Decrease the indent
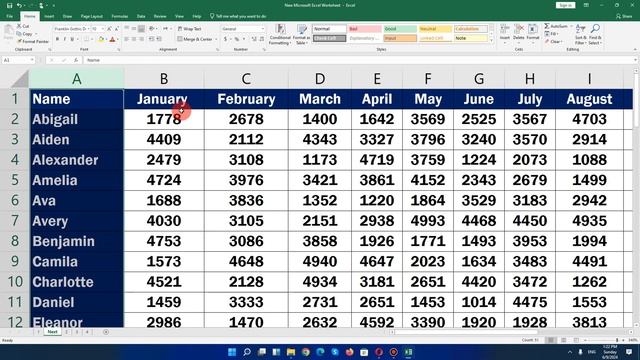 click(x=151, y=39)
